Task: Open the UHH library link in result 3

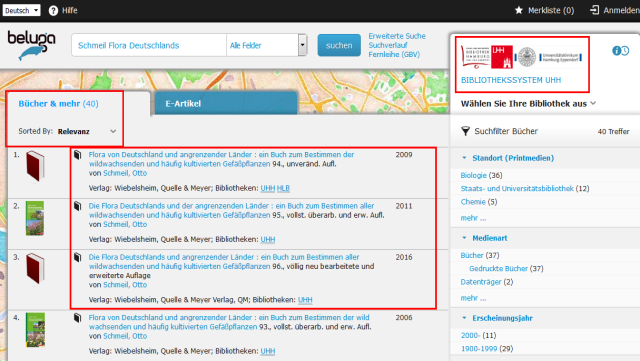Action: 305,300
